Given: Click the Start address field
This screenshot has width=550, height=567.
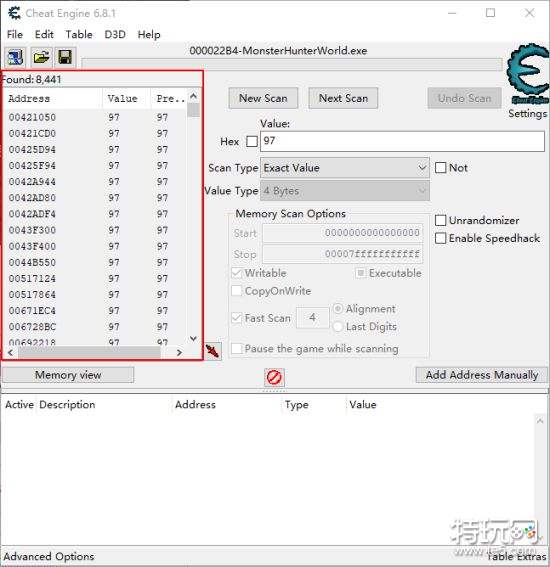Looking at the screenshot, I should [x=342, y=233].
